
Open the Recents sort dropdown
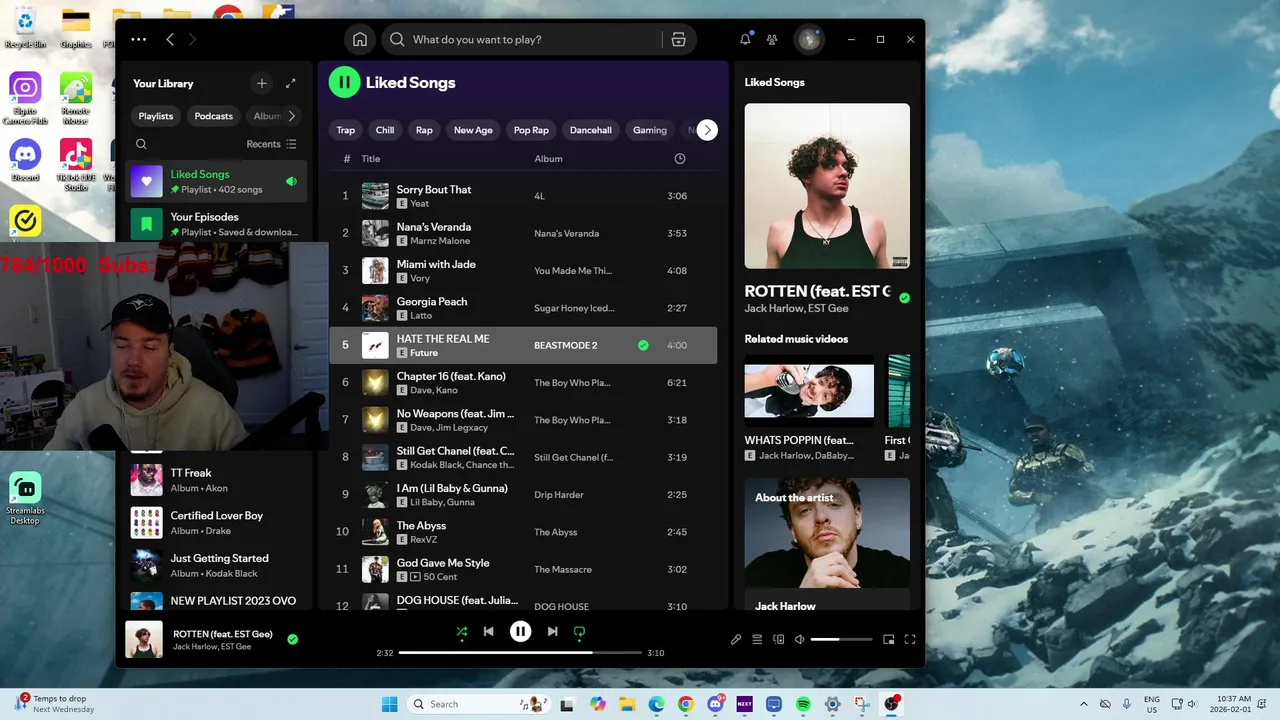(272, 144)
